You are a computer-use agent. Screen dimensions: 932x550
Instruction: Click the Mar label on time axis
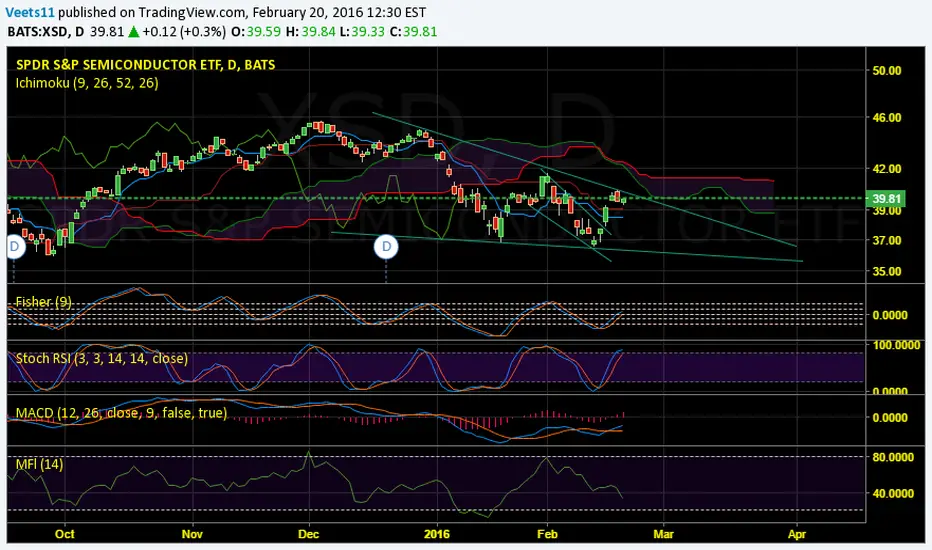pos(663,534)
